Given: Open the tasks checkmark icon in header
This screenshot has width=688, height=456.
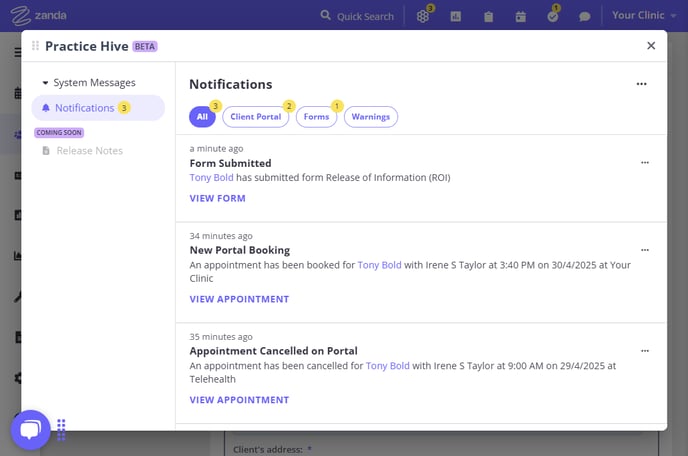Looking at the screenshot, I should click(x=553, y=17).
